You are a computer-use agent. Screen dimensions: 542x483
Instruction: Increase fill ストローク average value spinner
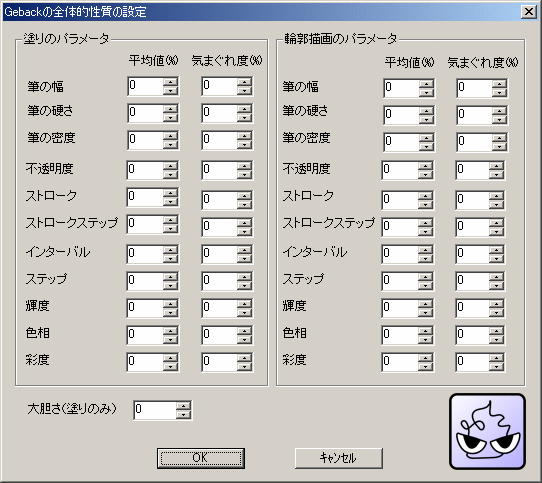coord(170,193)
